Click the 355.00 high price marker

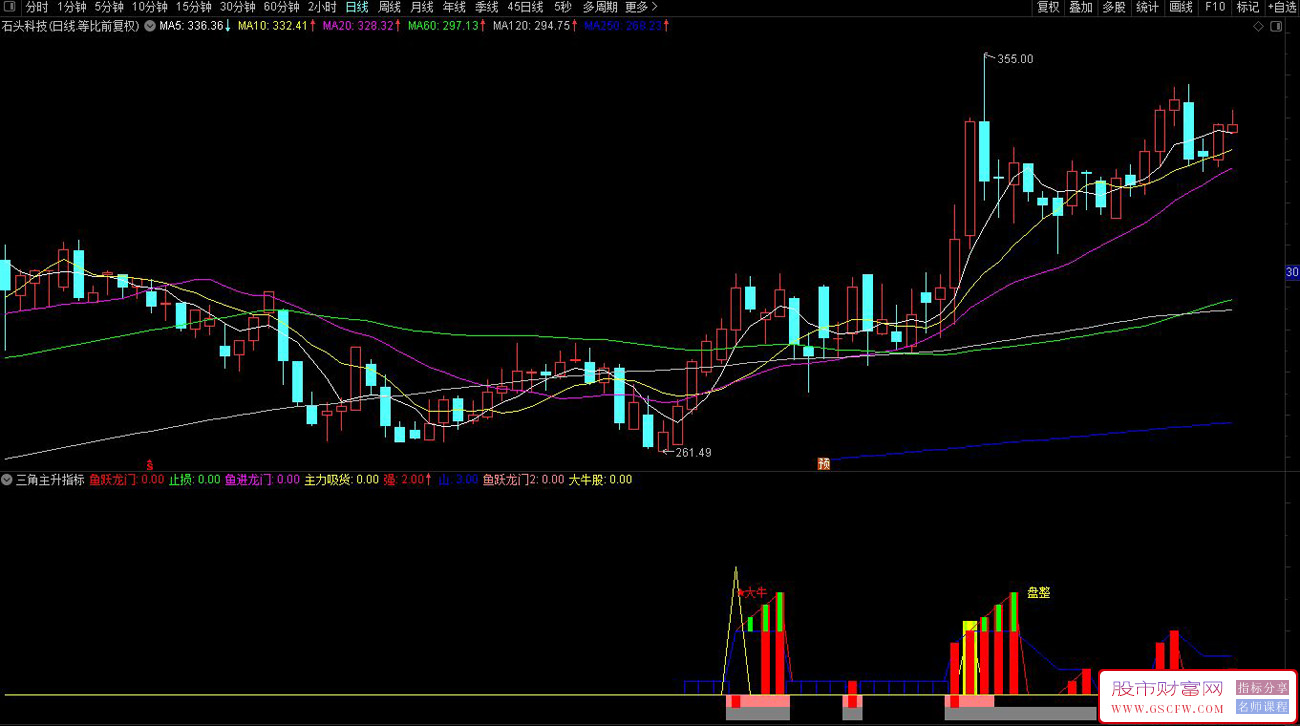coord(1015,59)
